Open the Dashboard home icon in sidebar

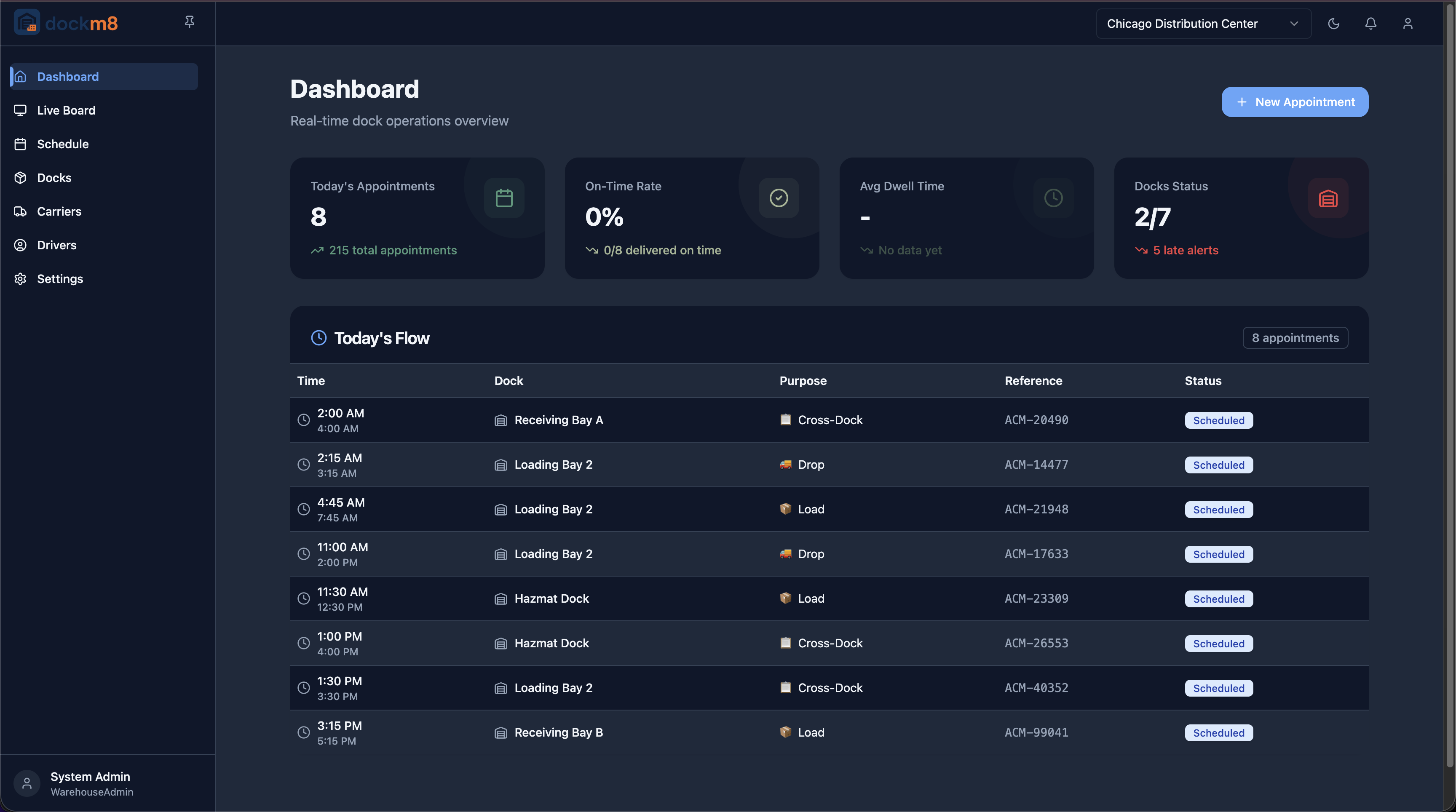click(20, 76)
